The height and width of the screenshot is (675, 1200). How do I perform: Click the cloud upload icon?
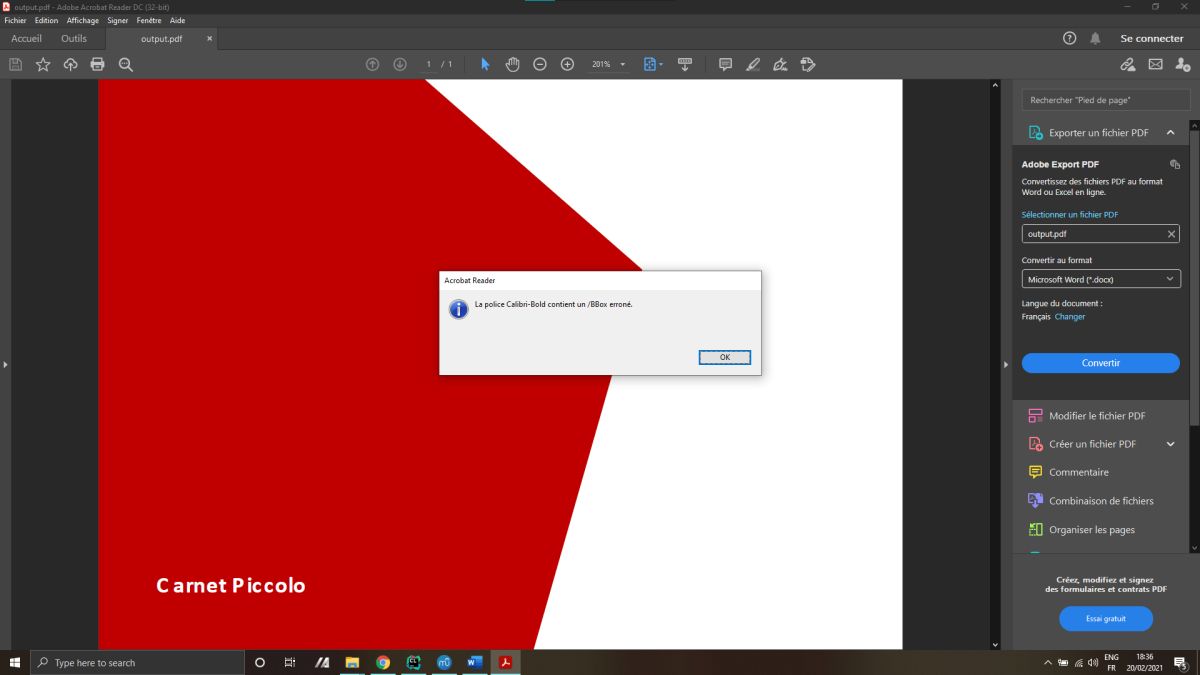click(x=70, y=64)
